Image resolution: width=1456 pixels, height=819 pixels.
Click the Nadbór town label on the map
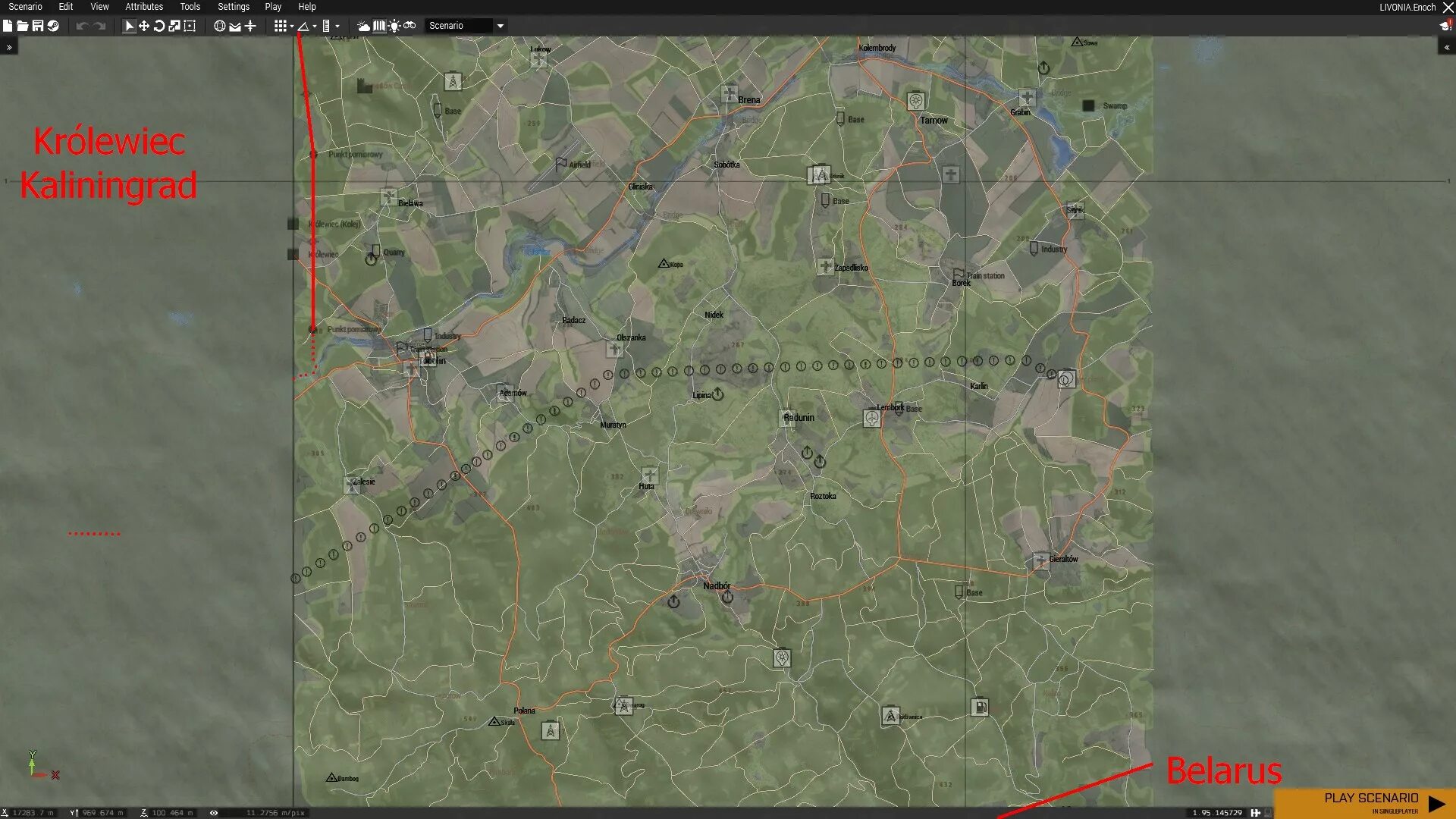point(717,585)
